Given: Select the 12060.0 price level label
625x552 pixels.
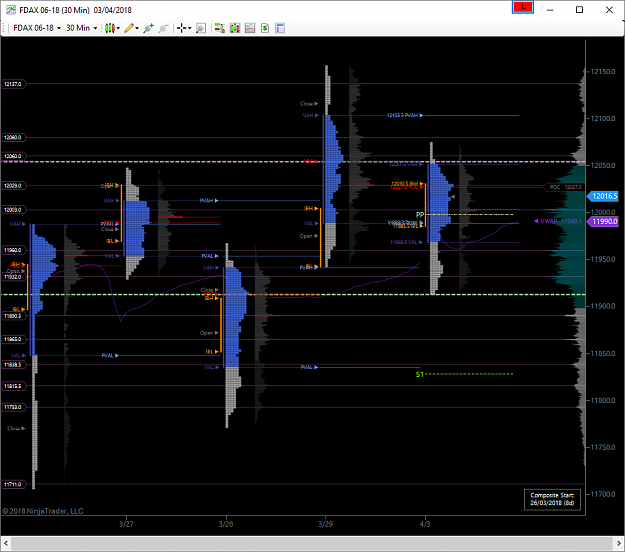Looking at the screenshot, I should [x=14, y=156].
